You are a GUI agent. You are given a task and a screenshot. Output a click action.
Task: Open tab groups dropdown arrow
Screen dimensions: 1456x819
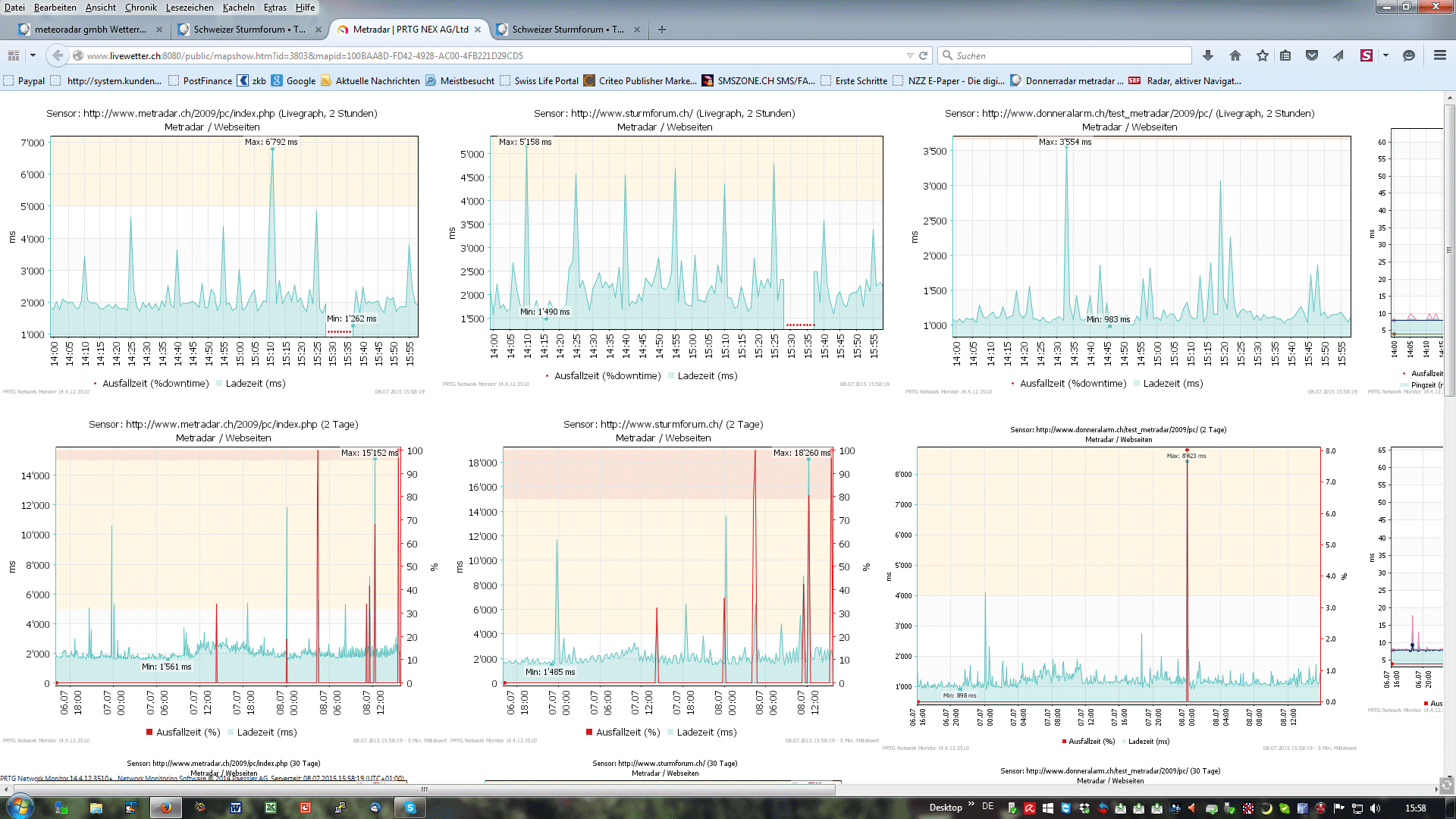click(33, 55)
